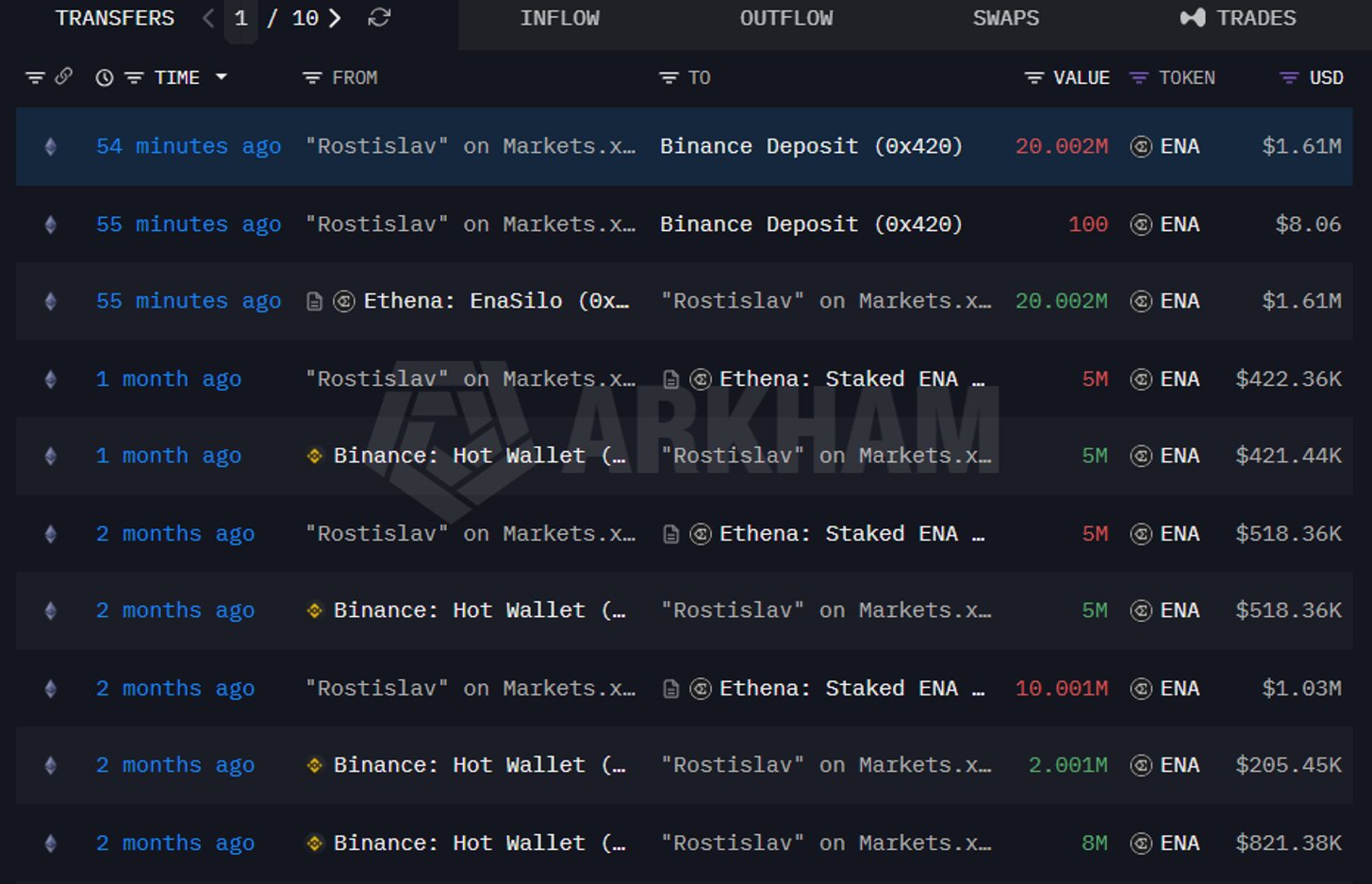Click the sort arrow after the TIME header
Image resolution: width=1372 pixels, height=884 pixels.
coord(222,76)
